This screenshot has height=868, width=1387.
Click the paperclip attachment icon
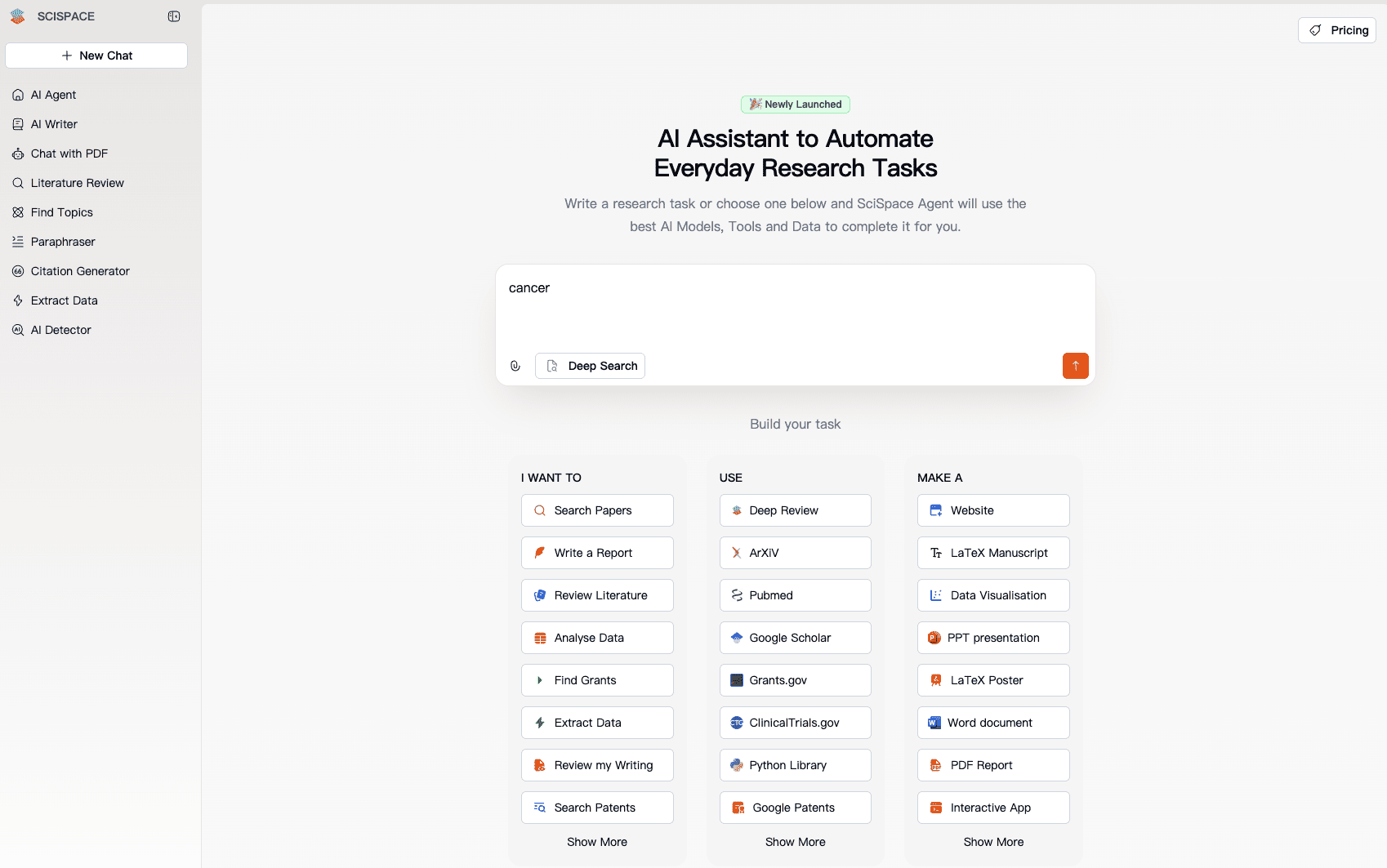[515, 366]
